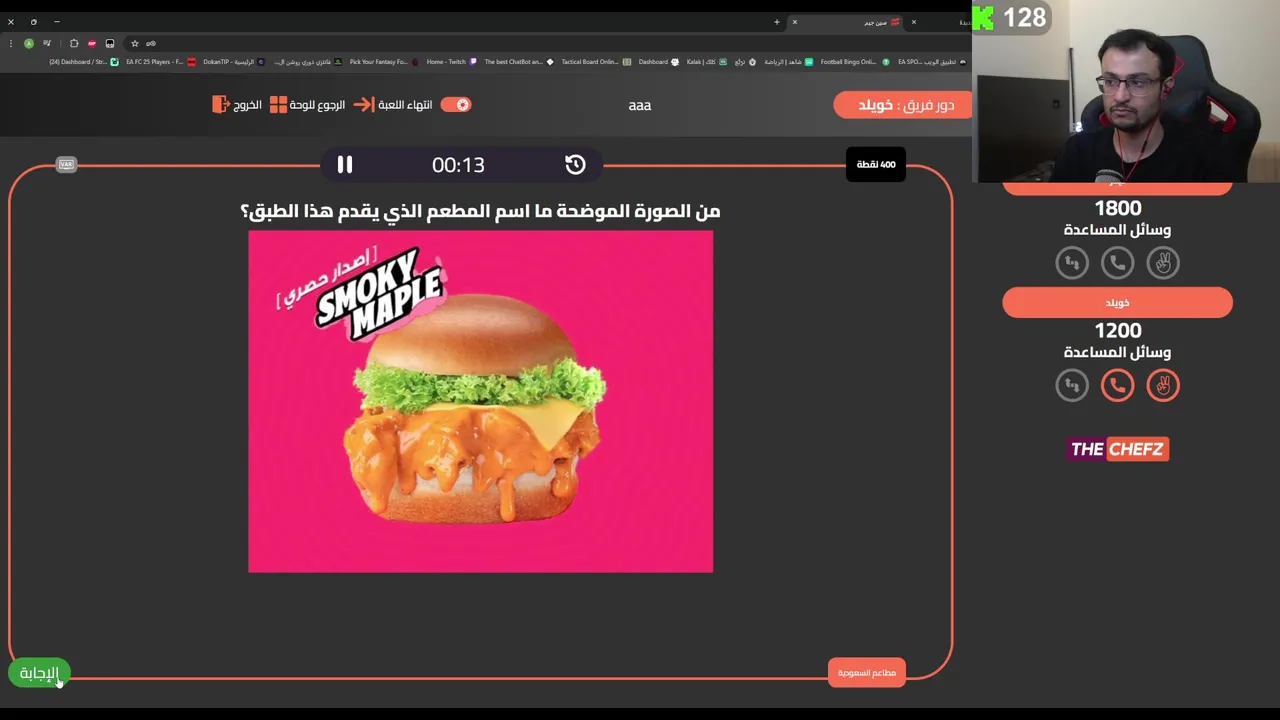The width and height of the screenshot is (1280, 720).
Task: Use the phone-call lifeline under score 1200
Action: pyautogui.click(x=1117, y=385)
